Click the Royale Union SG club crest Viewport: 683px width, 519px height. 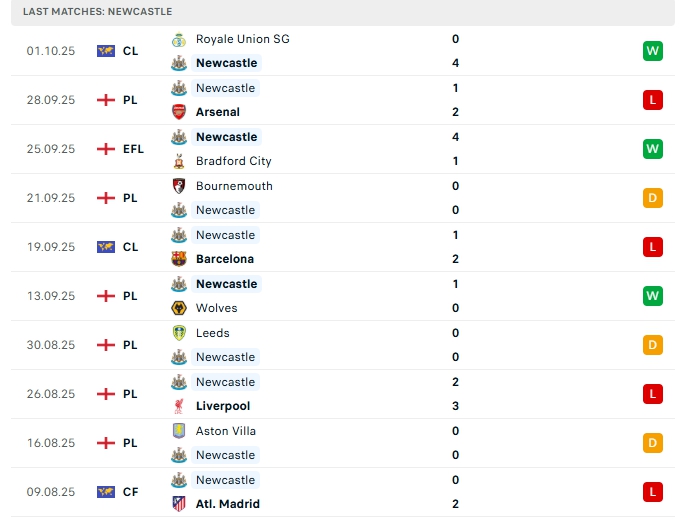(x=179, y=39)
